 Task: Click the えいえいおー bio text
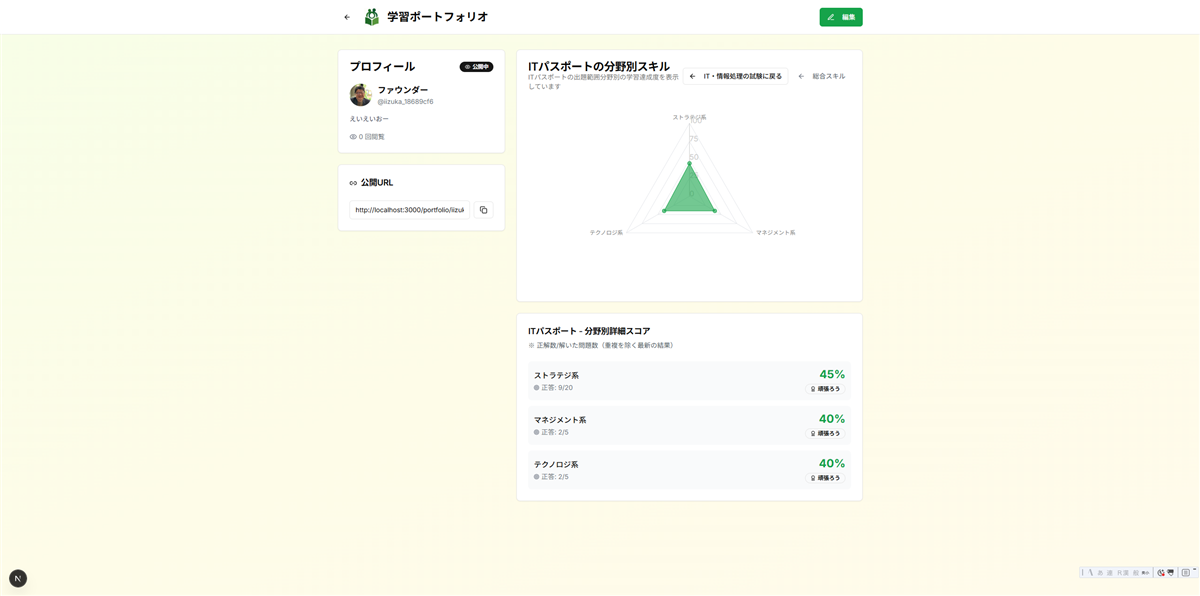(369, 119)
